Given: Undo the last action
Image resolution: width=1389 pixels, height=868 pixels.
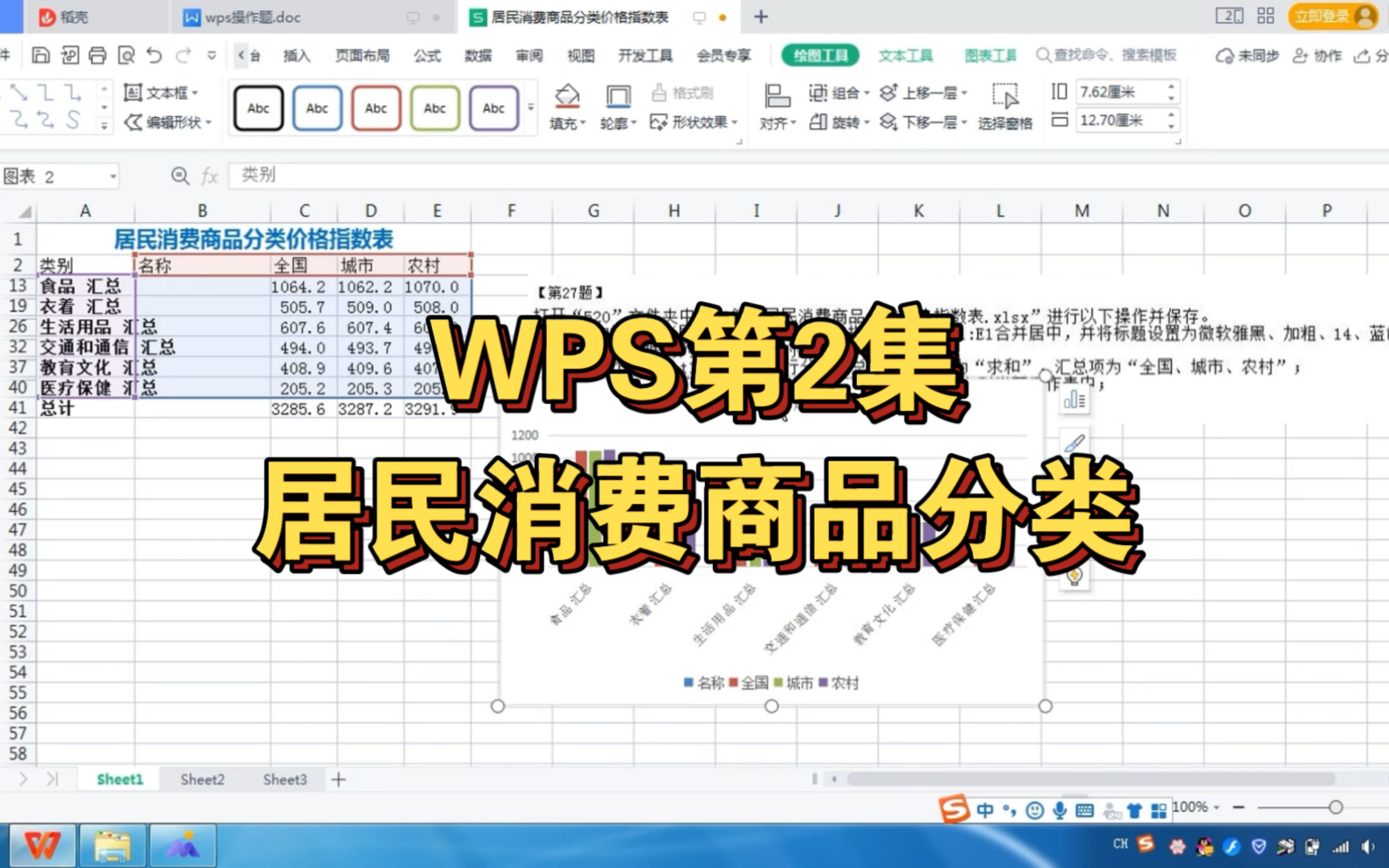Looking at the screenshot, I should [155, 55].
